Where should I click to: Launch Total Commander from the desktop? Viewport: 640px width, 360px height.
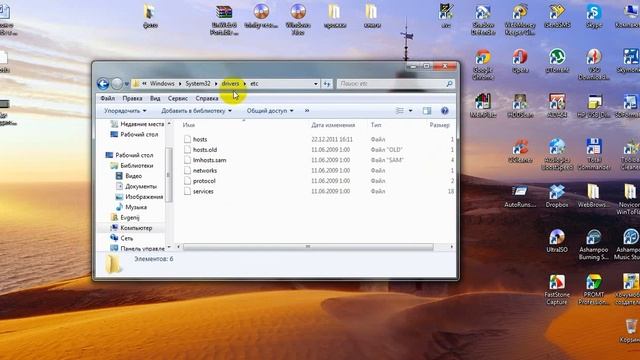click(x=594, y=154)
